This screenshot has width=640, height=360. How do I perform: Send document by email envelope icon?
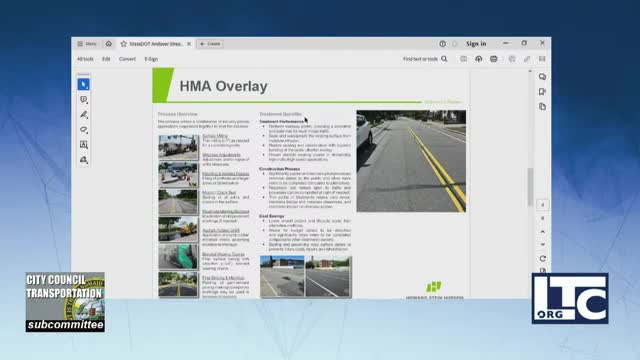point(542,59)
